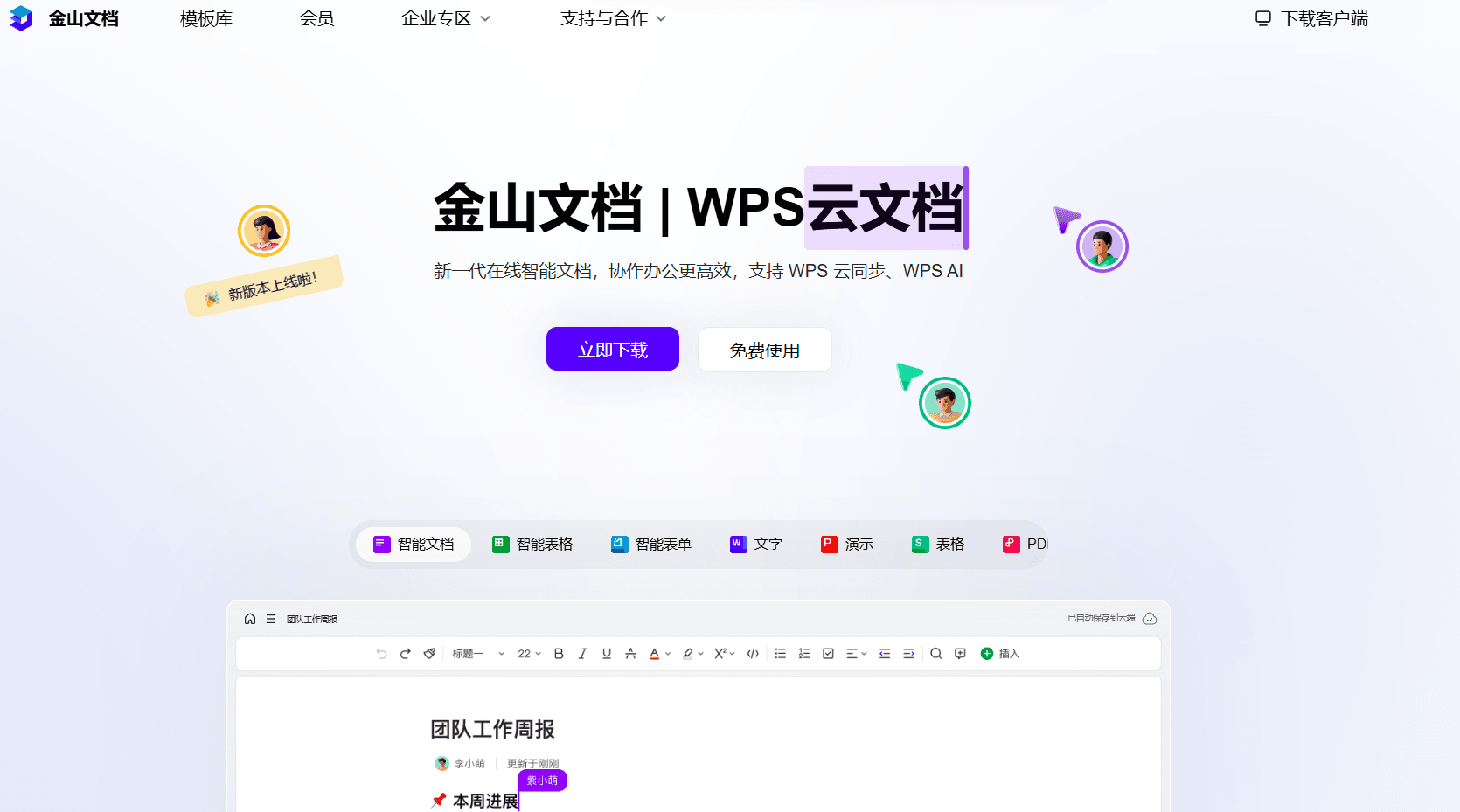Screen dimensions: 1460x812
Task: Apply a numbered list
Action: 804,654
